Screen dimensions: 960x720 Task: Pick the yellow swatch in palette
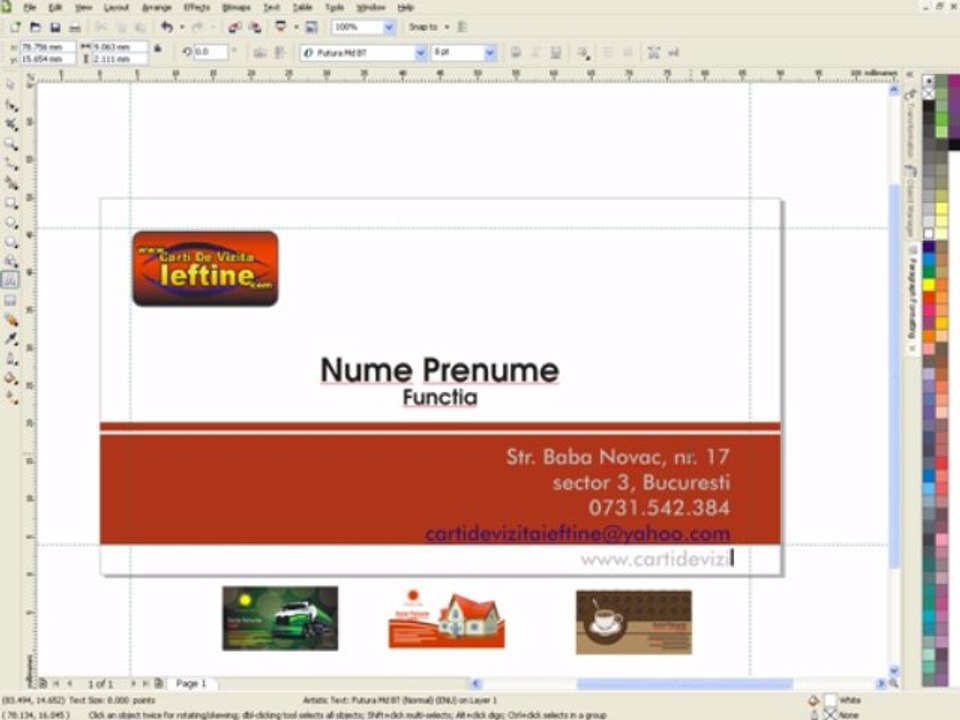(x=929, y=284)
